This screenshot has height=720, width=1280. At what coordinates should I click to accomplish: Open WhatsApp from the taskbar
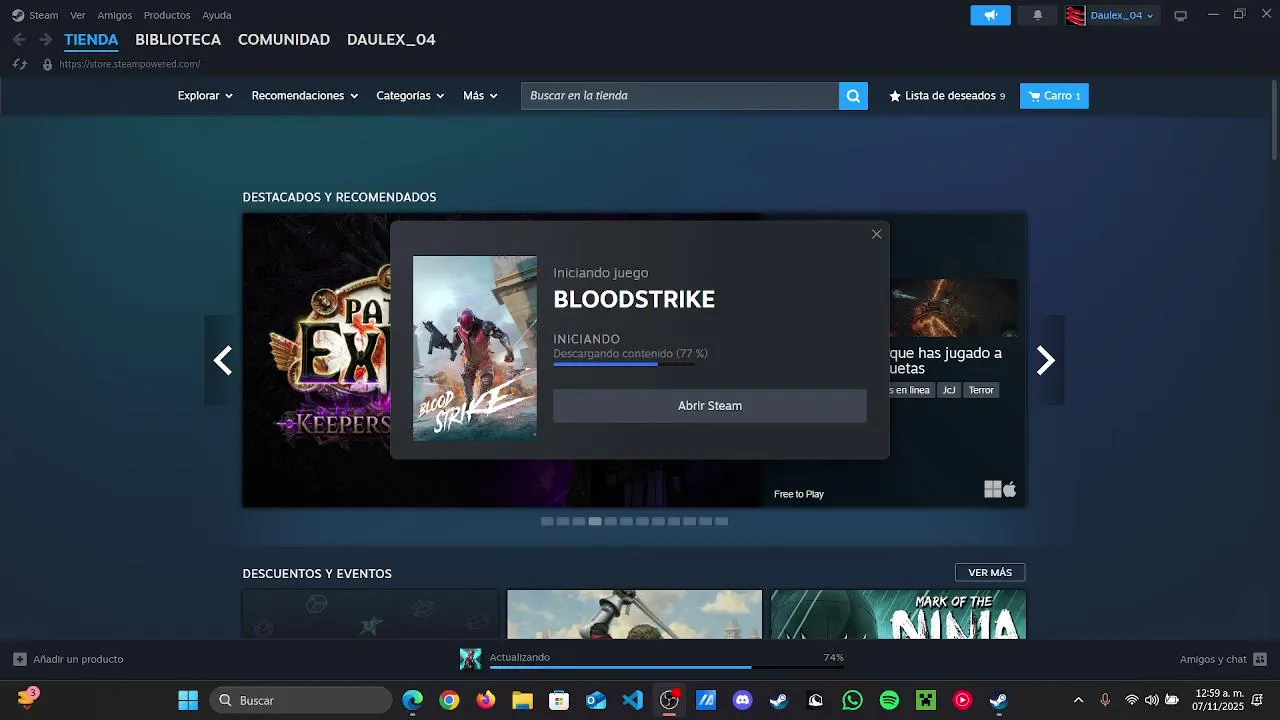point(852,700)
